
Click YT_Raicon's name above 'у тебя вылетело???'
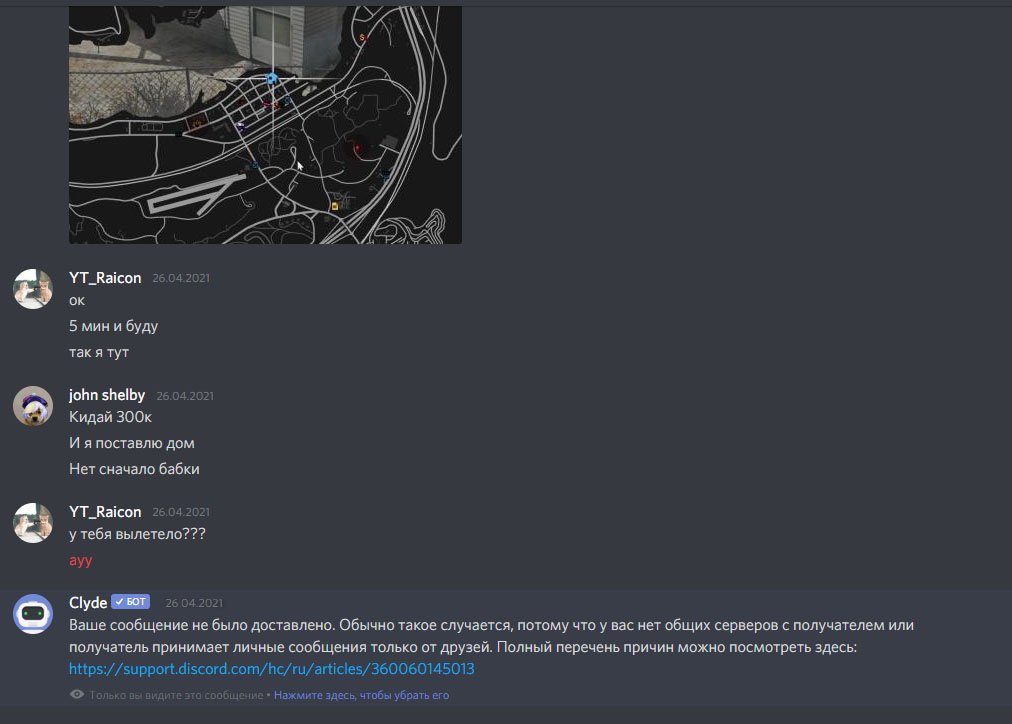105,512
